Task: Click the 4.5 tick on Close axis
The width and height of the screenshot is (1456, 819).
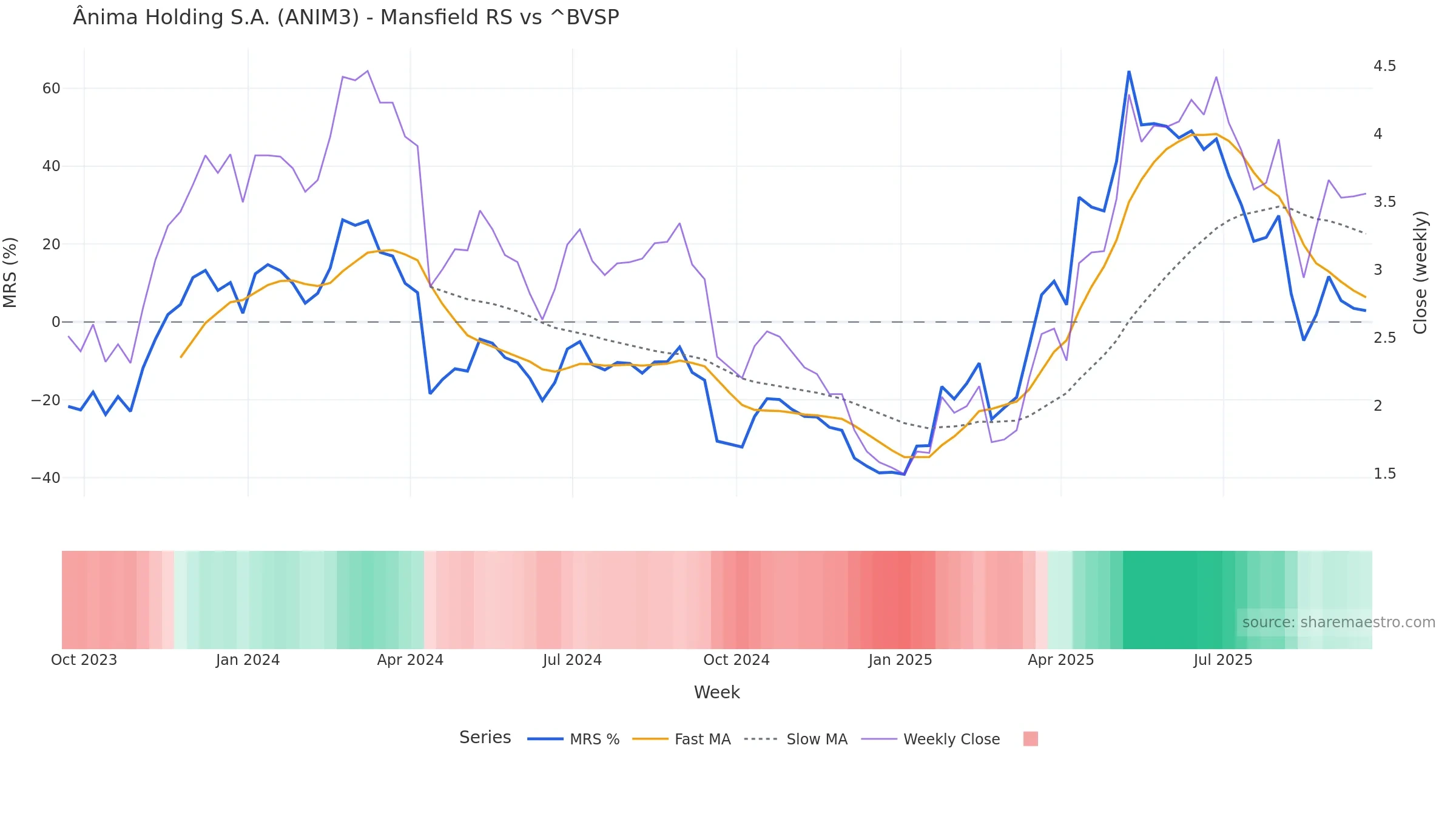Action: pyautogui.click(x=1384, y=66)
